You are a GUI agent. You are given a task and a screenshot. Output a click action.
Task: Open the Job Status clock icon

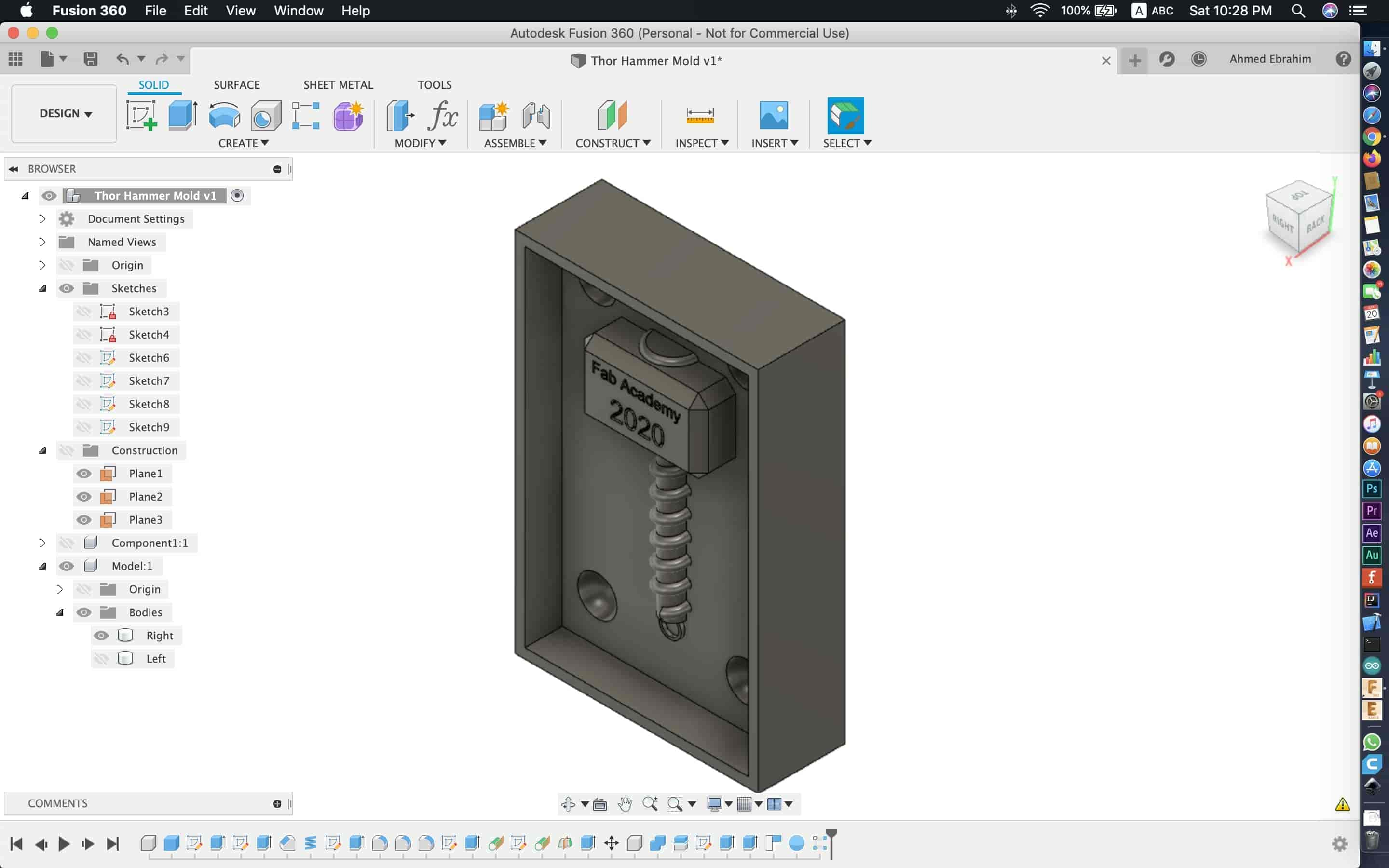pyautogui.click(x=1199, y=59)
